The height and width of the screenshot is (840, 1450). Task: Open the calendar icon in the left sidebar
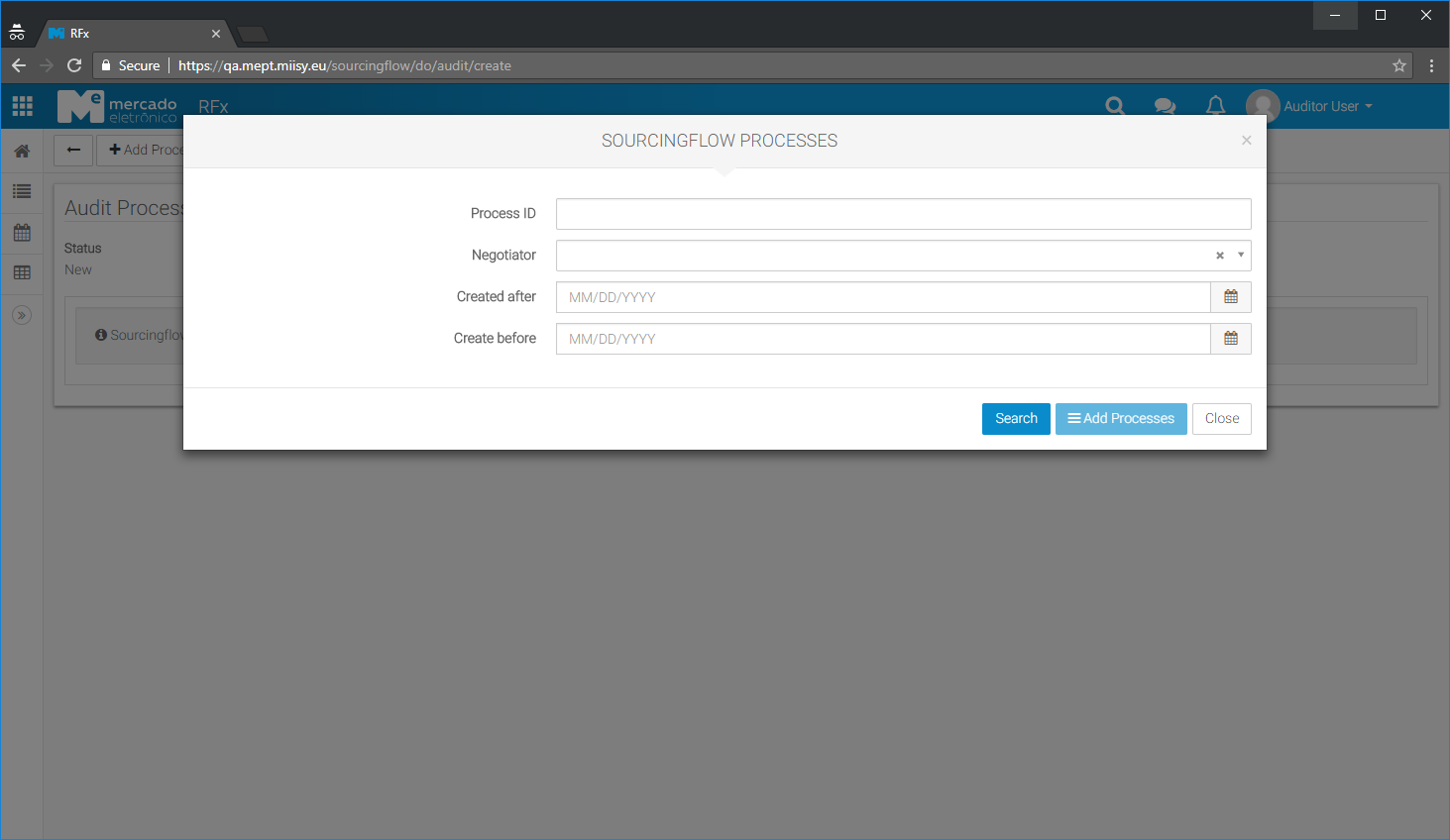pyautogui.click(x=22, y=233)
